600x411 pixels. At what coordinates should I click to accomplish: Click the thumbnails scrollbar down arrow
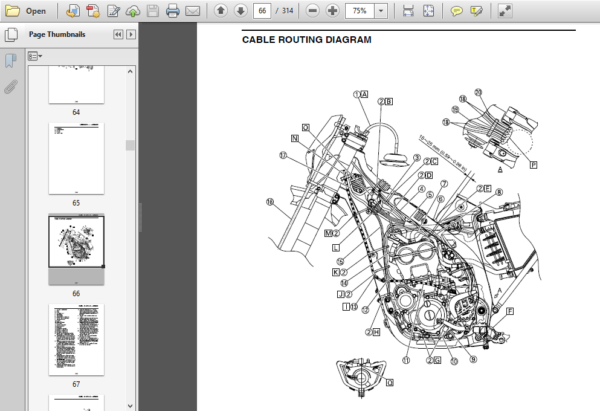tap(130, 406)
